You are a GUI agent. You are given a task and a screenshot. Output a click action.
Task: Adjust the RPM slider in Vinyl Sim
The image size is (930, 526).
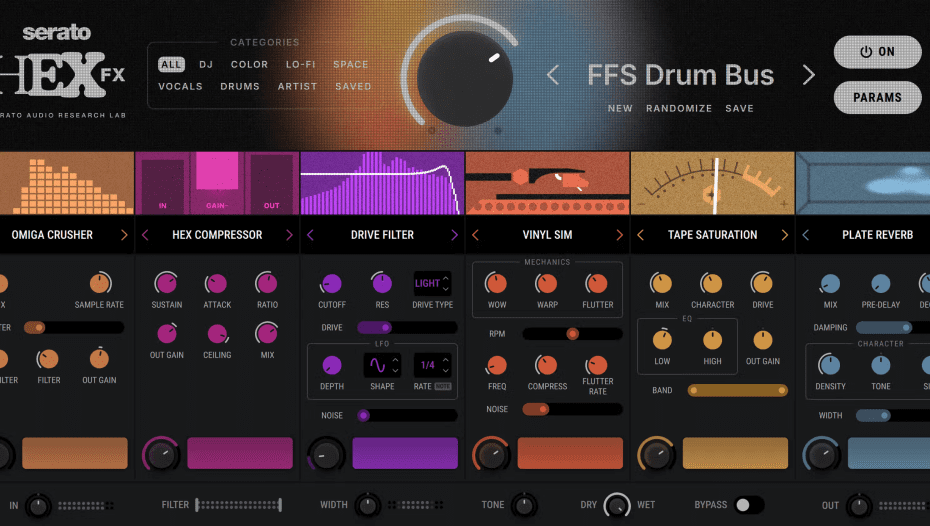(572, 334)
